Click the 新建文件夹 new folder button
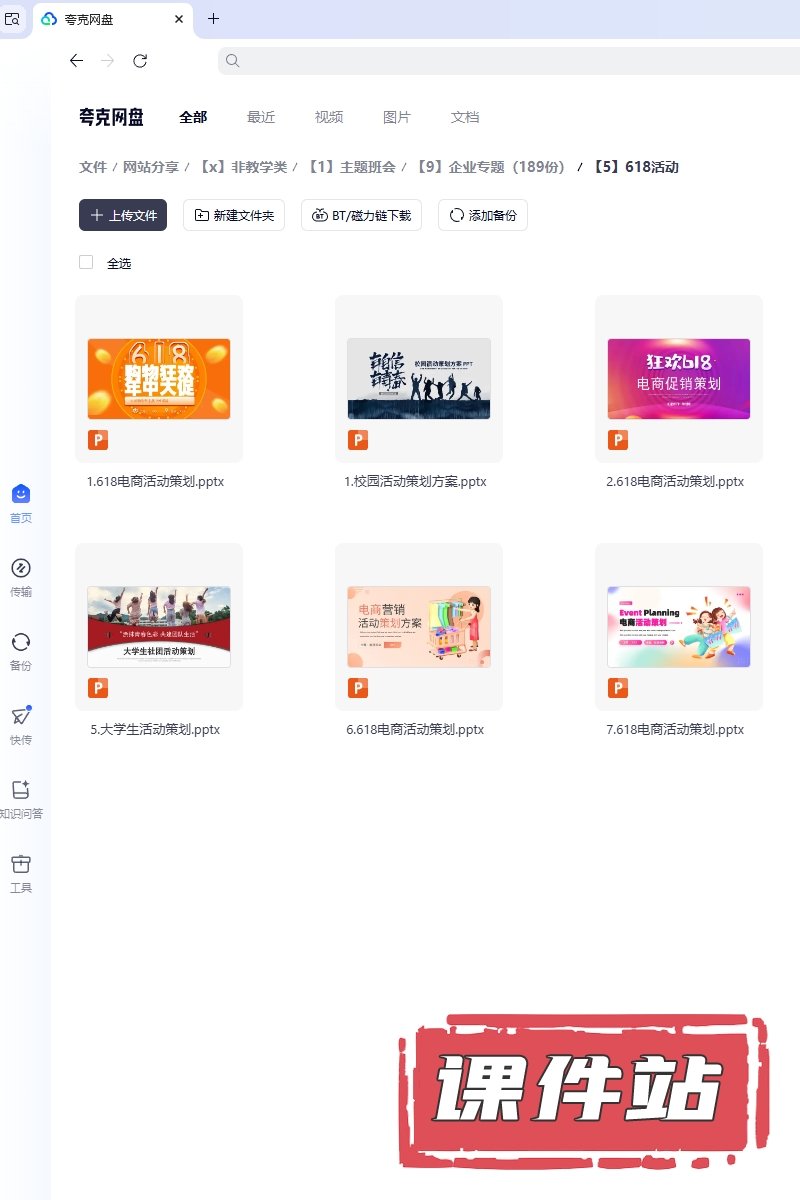The image size is (800, 1200). pos(234,215)
